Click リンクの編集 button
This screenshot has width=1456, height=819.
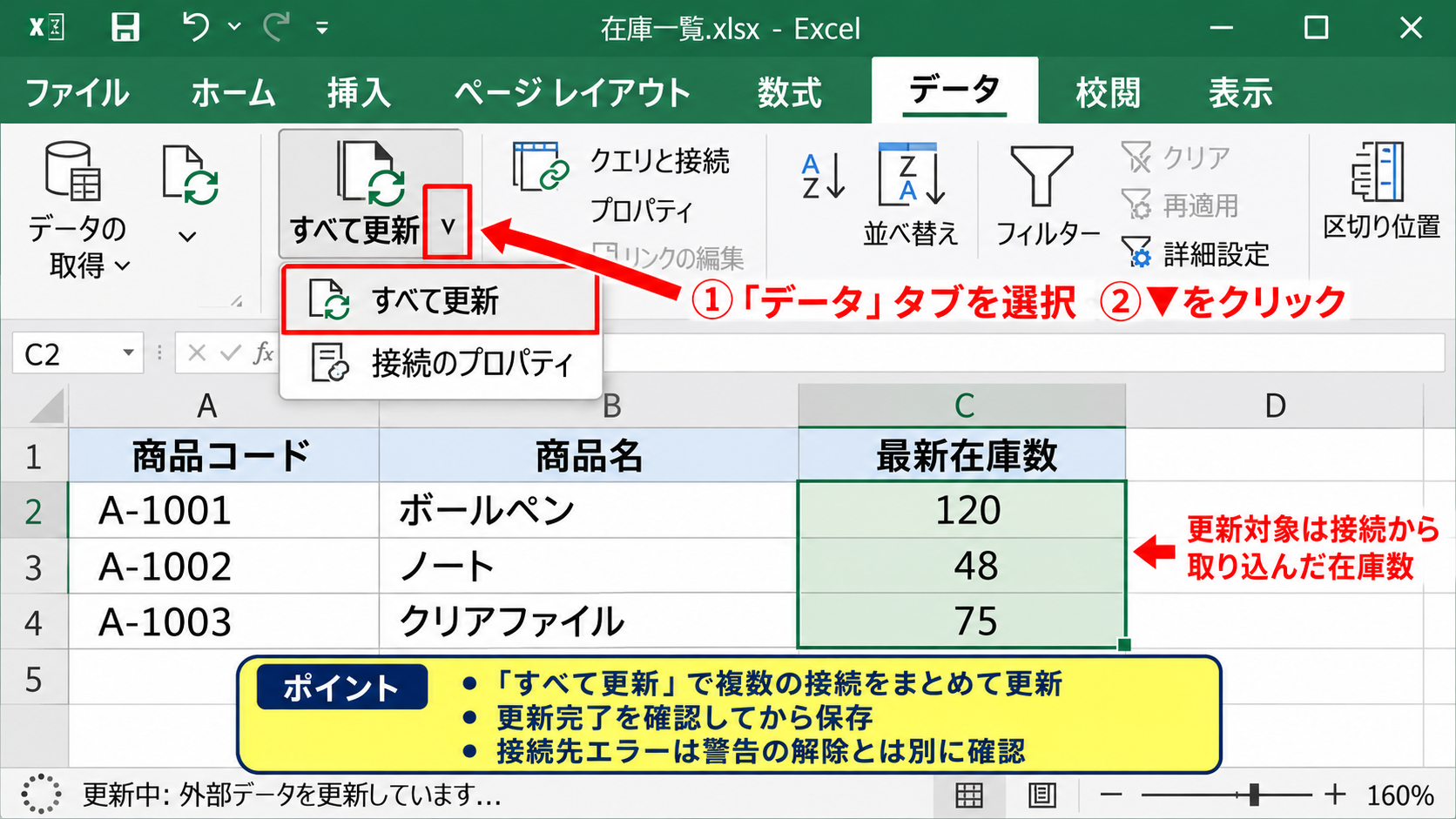tap(668, 257)
